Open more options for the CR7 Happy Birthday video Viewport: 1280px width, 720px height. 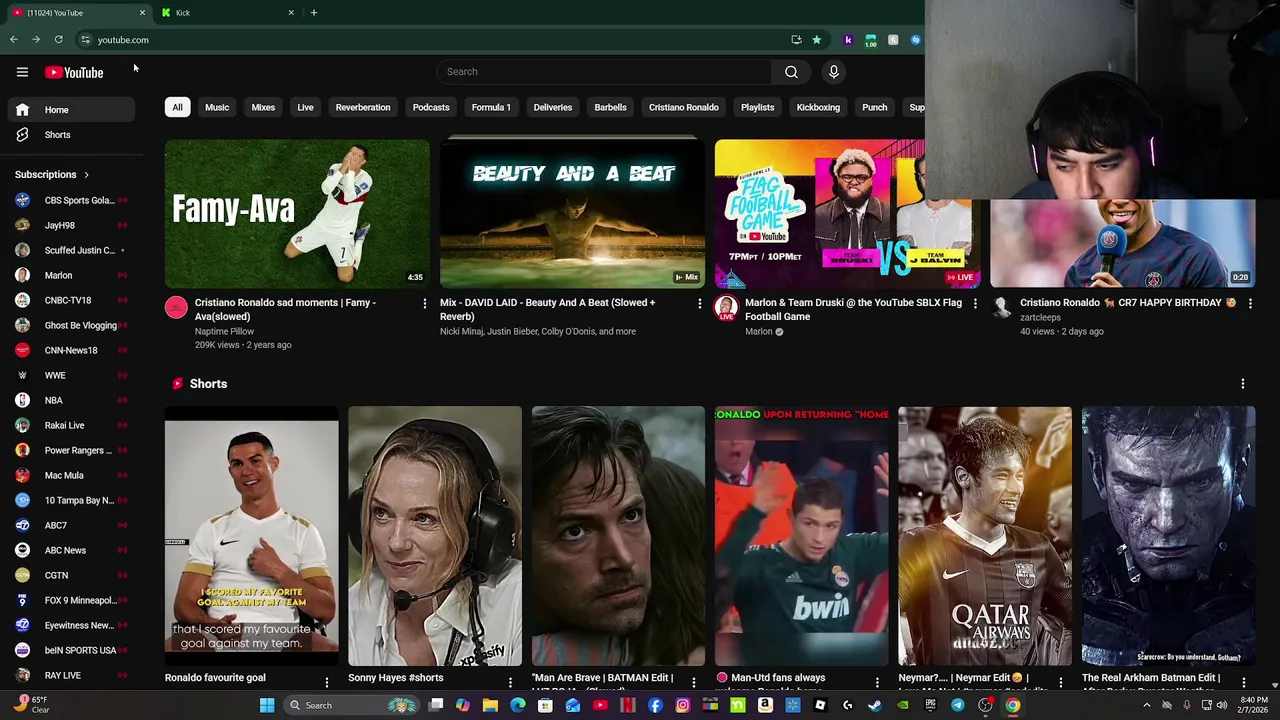click(x=1250, y=303)
